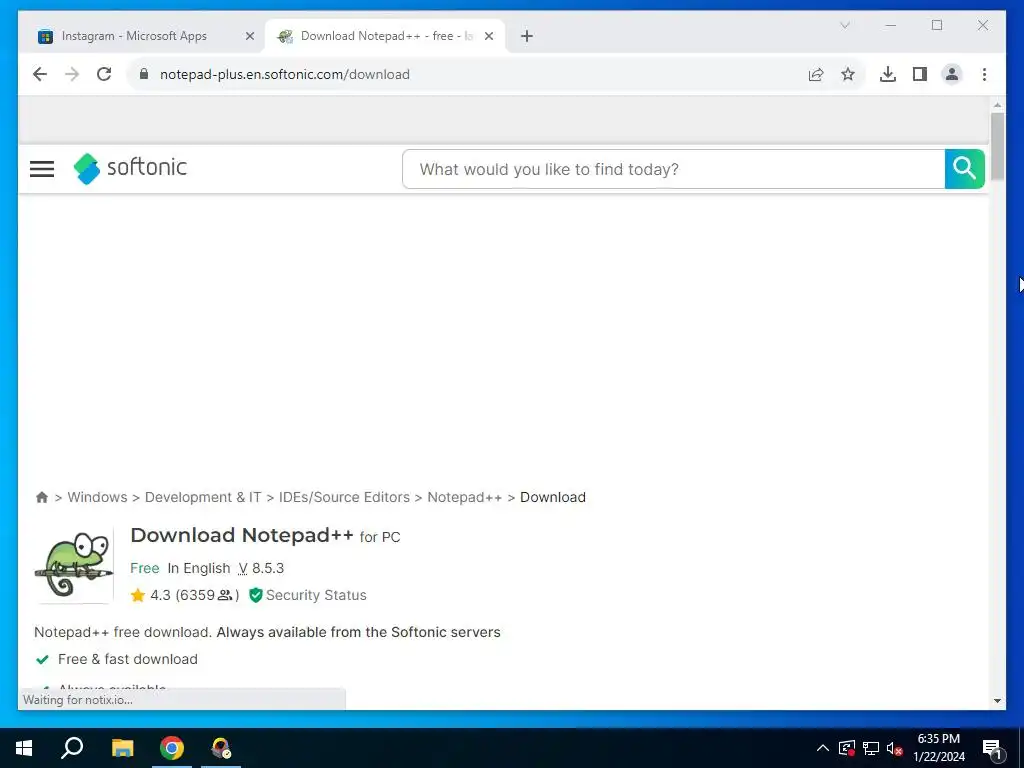Click the network tray icon
Image resolution: width=1024 pixels, height=768 pixels.
point(871,748)
